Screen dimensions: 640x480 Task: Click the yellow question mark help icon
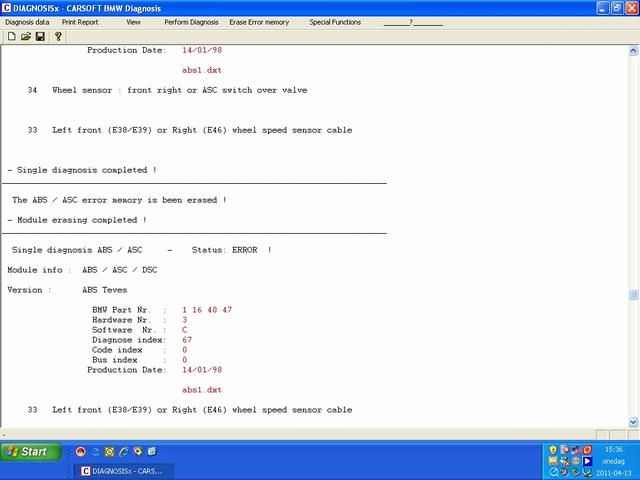point(58,36)
